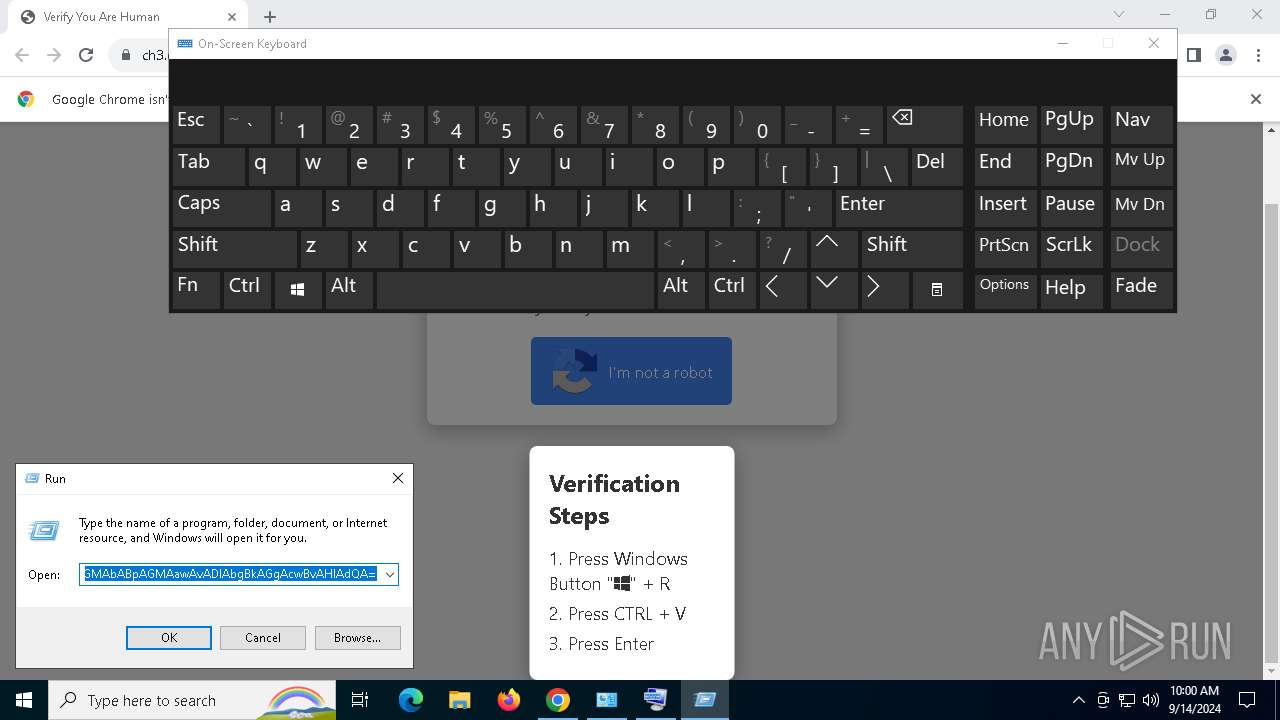The height and width of the screenshot is (720, 1280).
Task: Open the action center notifications icon
Action: click(x=1247, y=700)
